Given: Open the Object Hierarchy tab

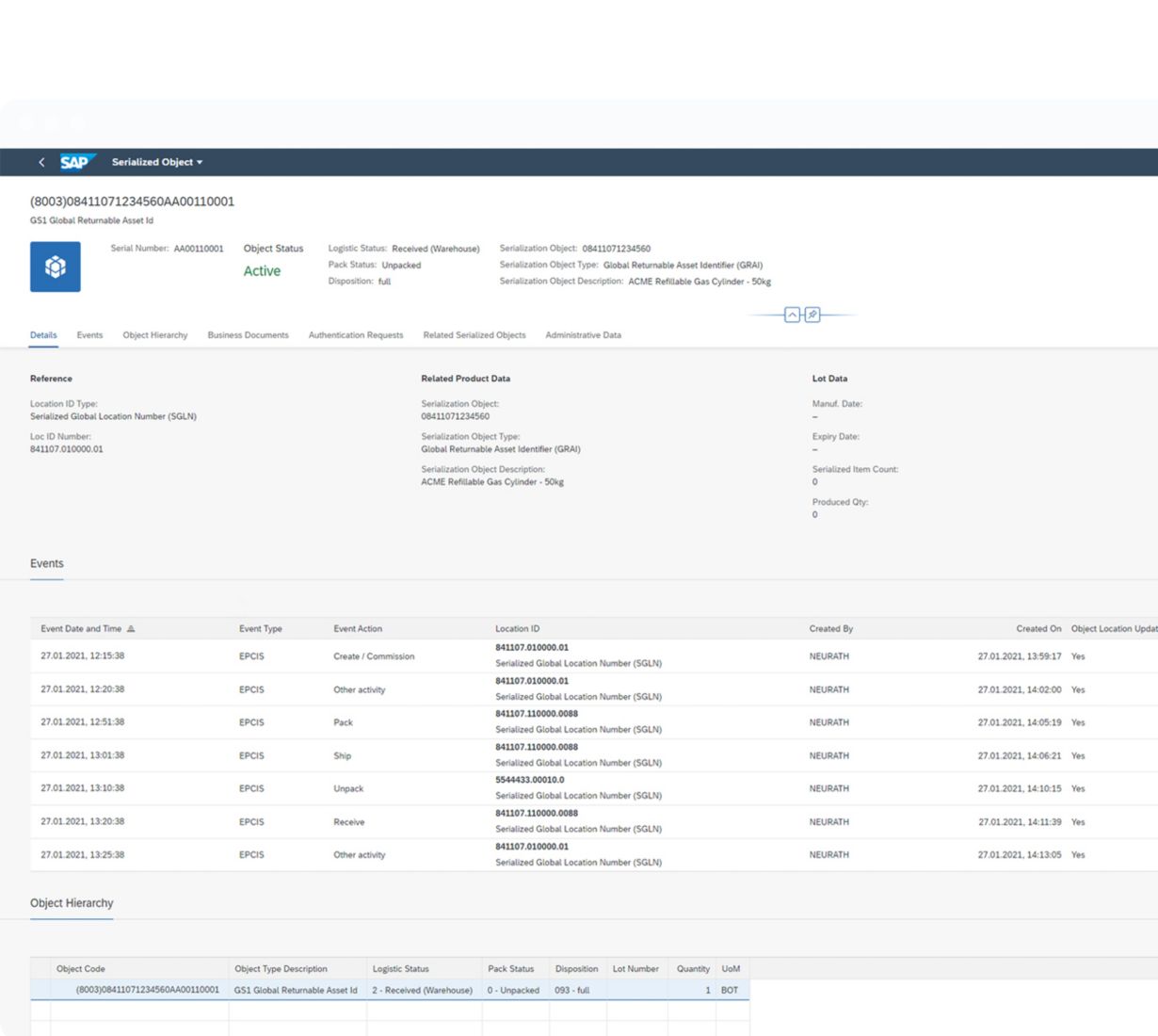Looking at the screenshot, I should 155,335.
